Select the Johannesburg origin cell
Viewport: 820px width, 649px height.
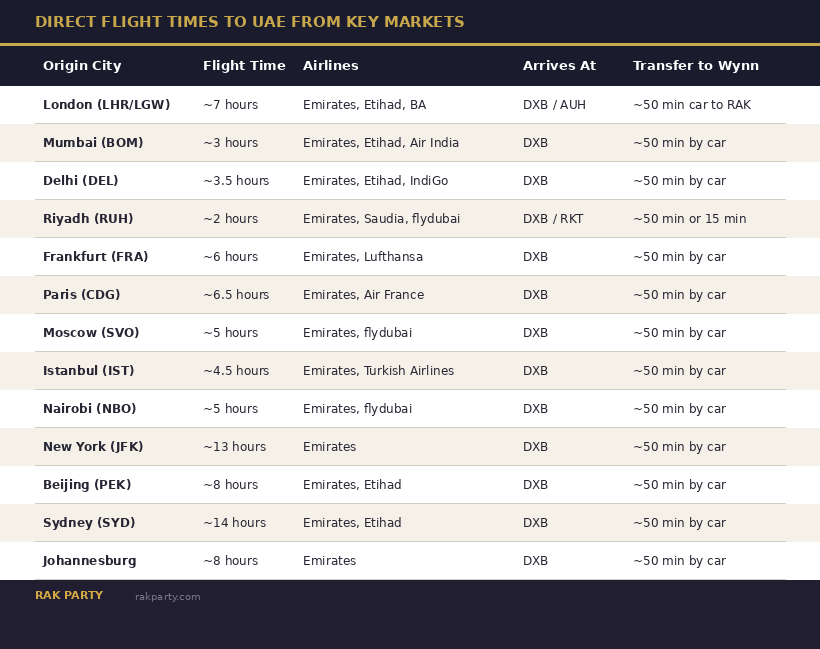pos(89,561)
